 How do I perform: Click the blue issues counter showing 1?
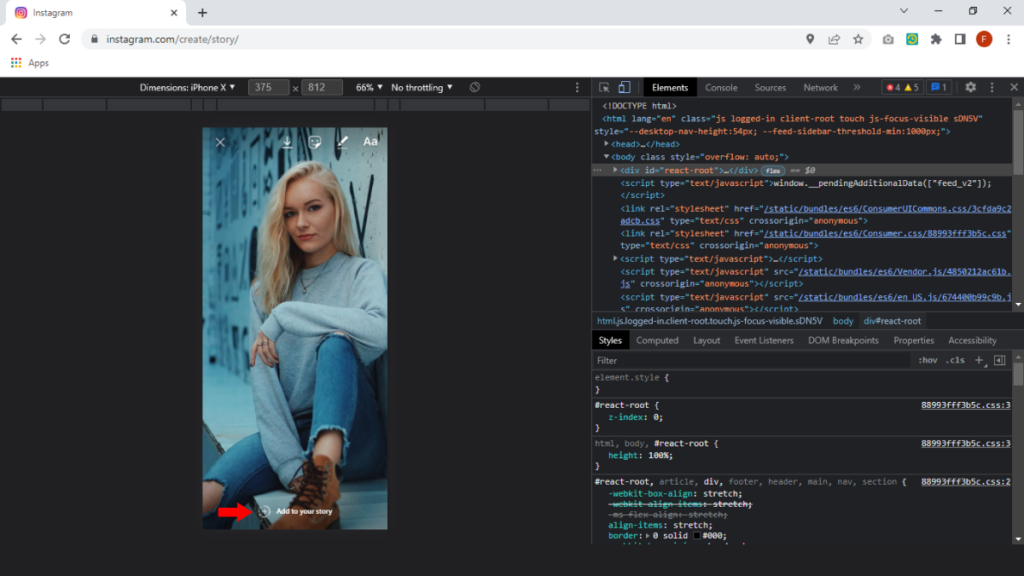coord(938,88)
